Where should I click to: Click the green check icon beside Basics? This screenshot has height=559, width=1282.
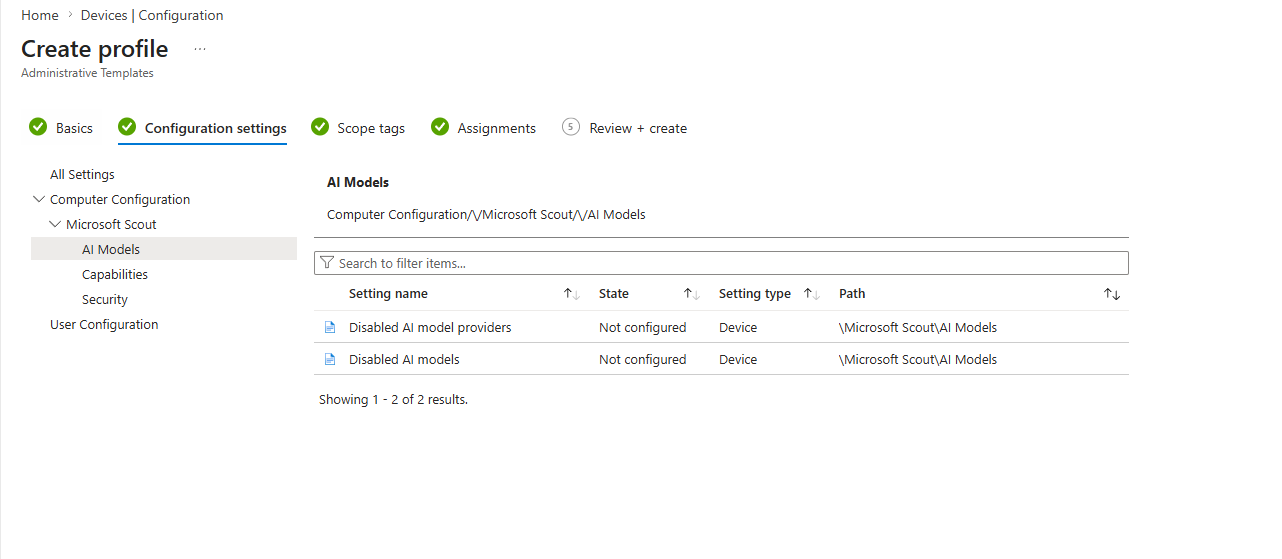click(x=38, y=127)
